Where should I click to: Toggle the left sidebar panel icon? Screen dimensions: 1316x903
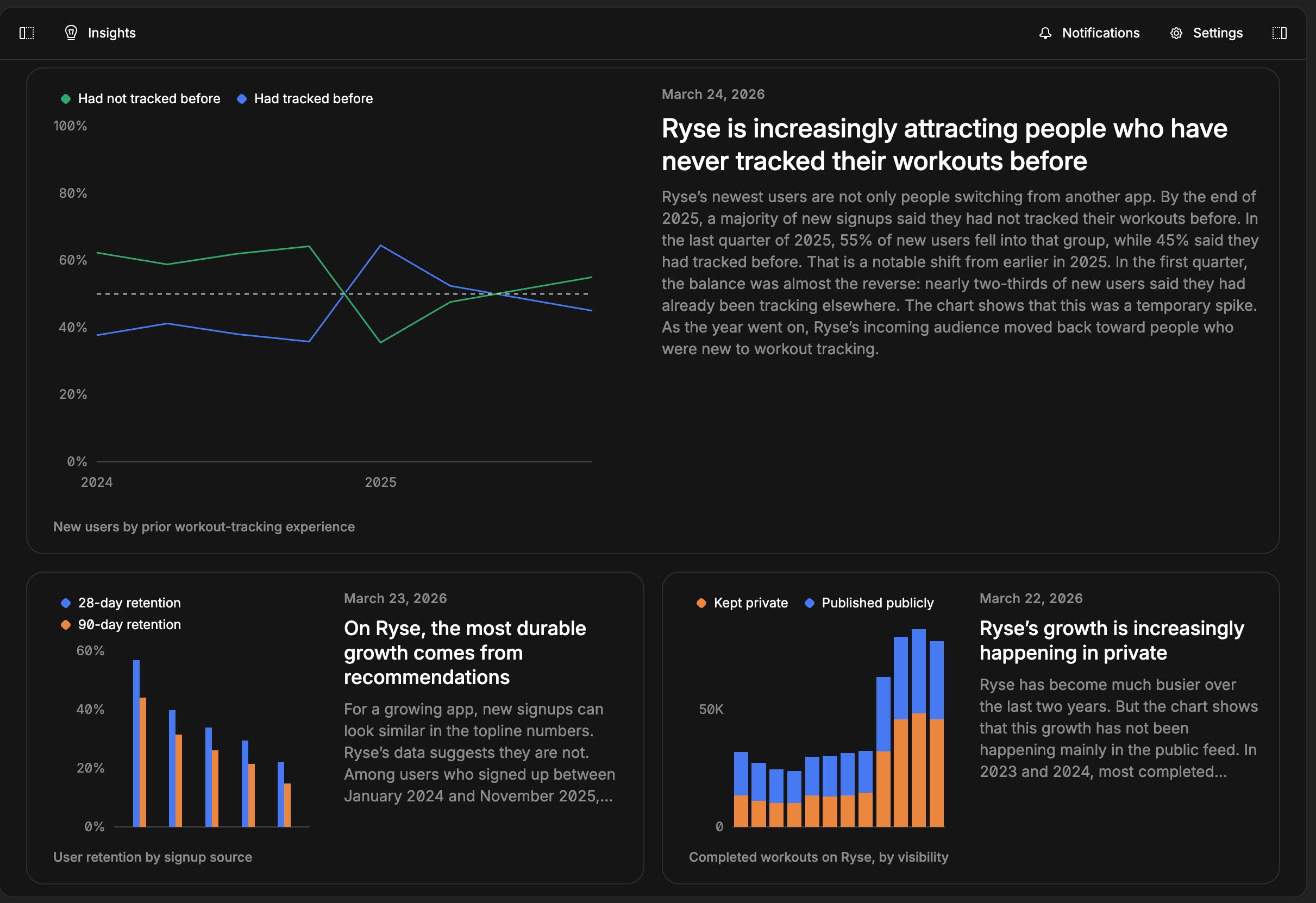pyautogui.click(x=27, y=33)
